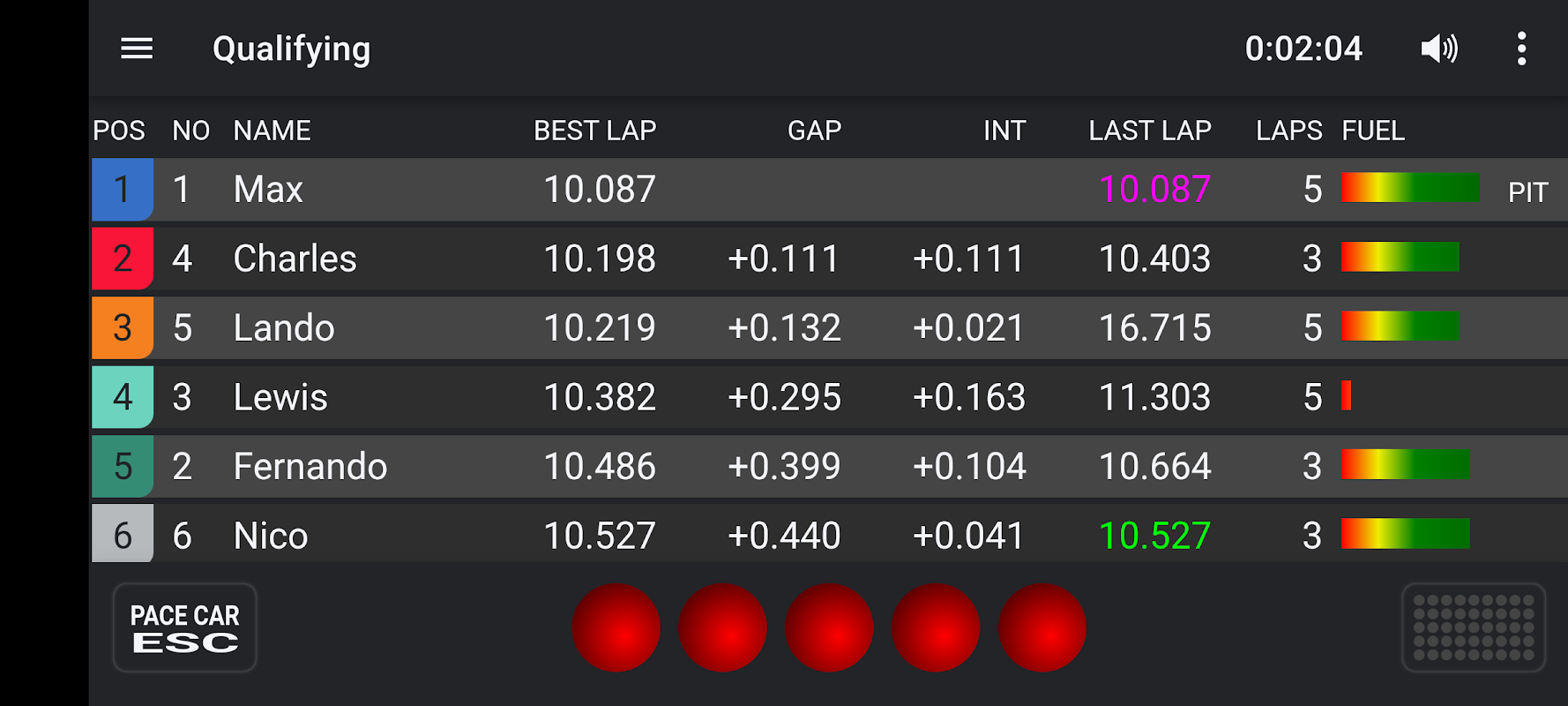The width and height of the screenshot is (1568, 706).
Task: Click the LAST LAP column header
Action: pyautogui.click(x=1149, y=131)
